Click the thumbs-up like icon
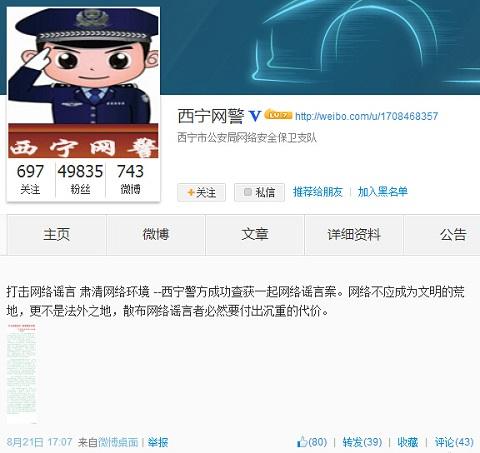The height and width of the screenshot is (453, 480). 302,442
